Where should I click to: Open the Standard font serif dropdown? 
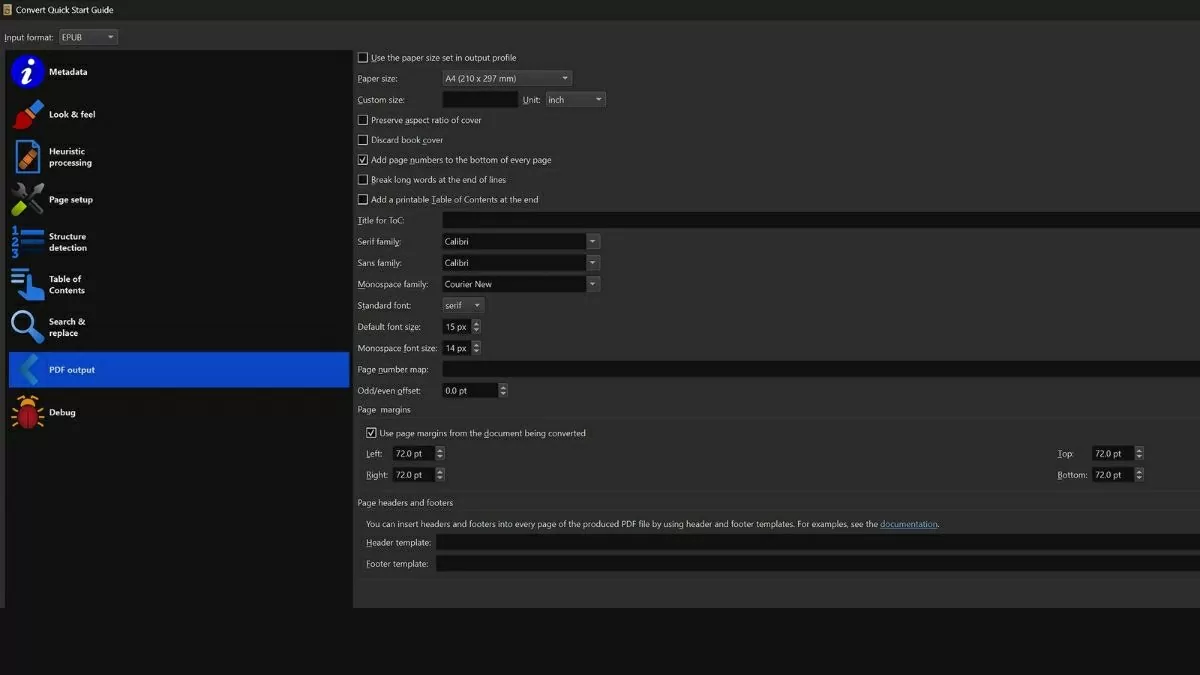pos(463,305)
